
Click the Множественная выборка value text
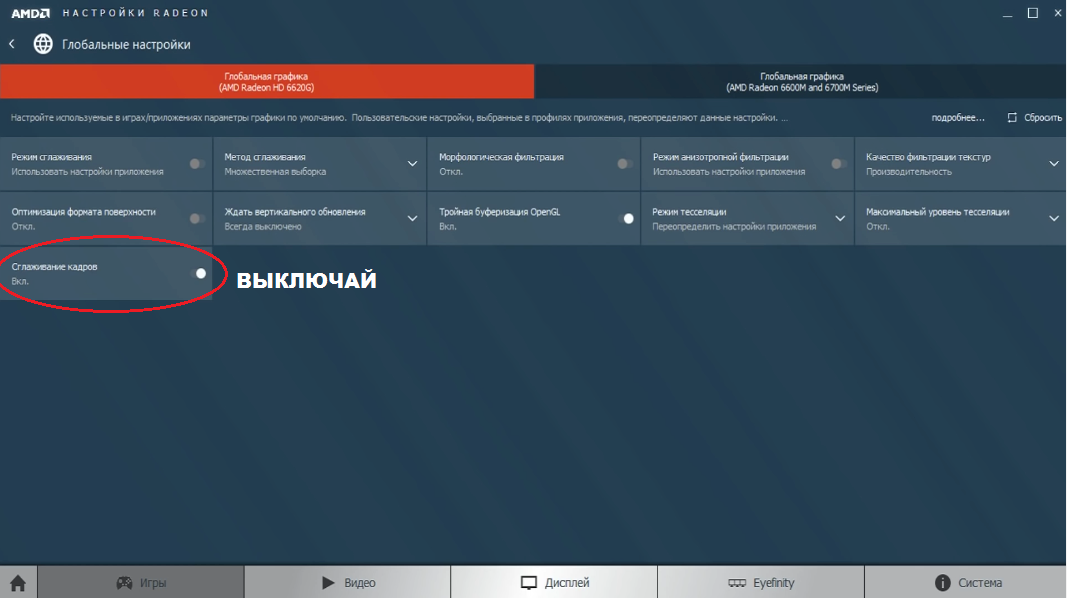[x=275, y=172]
